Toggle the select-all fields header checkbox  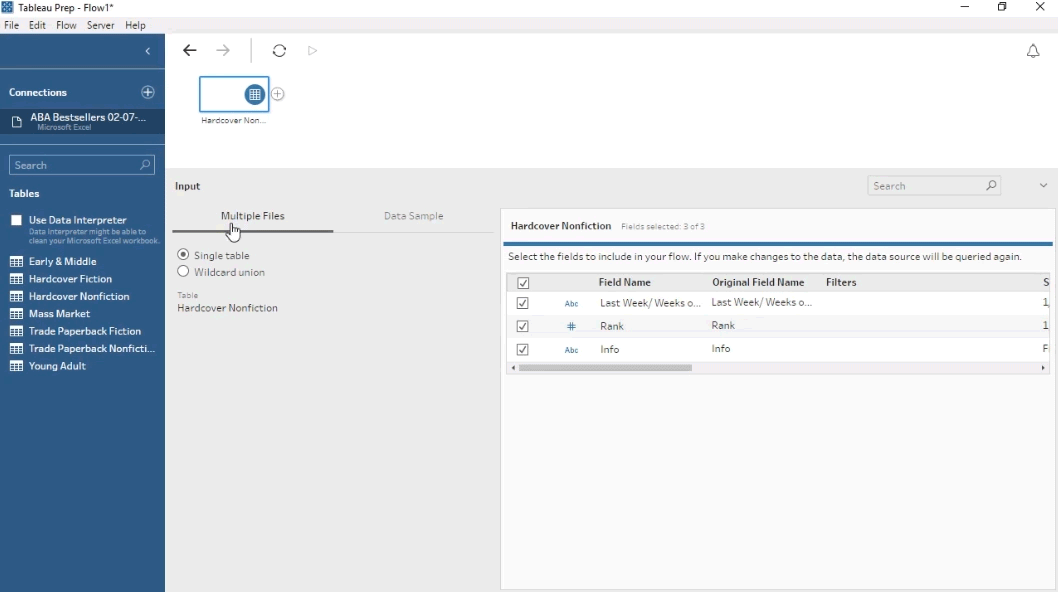522,283
